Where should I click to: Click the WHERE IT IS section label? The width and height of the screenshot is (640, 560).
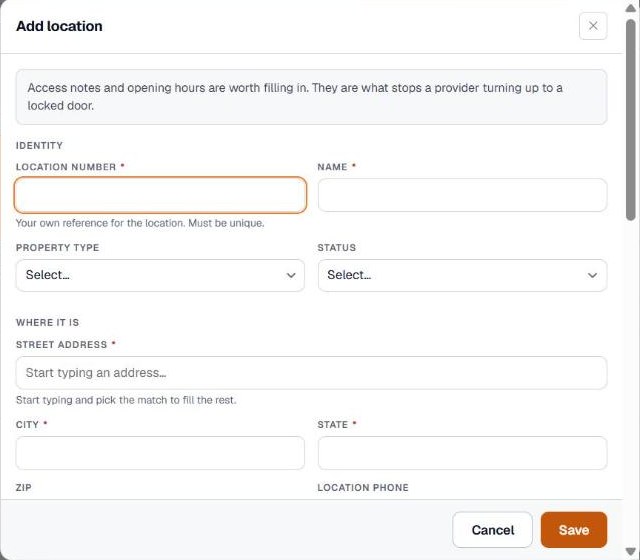[47, 322]
